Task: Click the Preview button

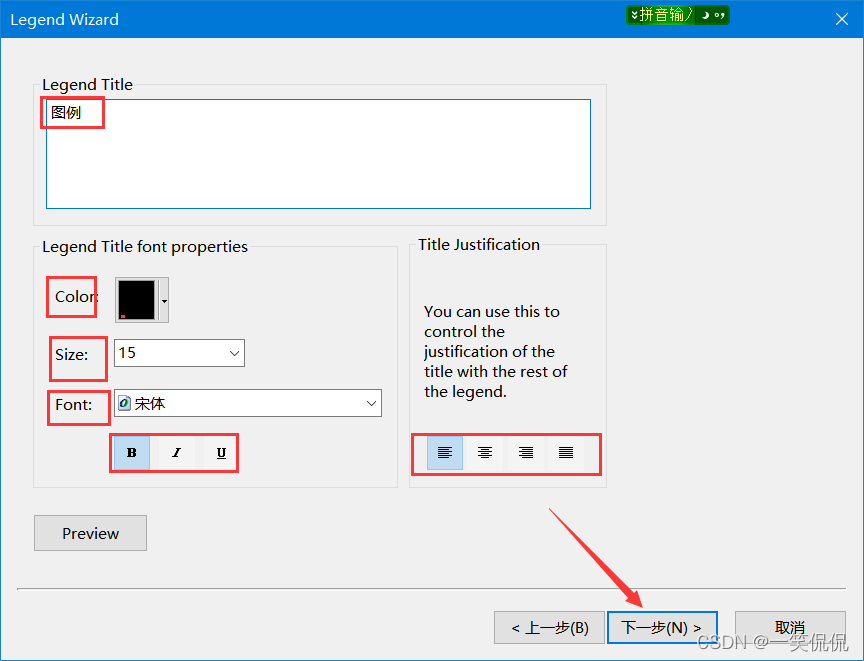Action: 90,533
